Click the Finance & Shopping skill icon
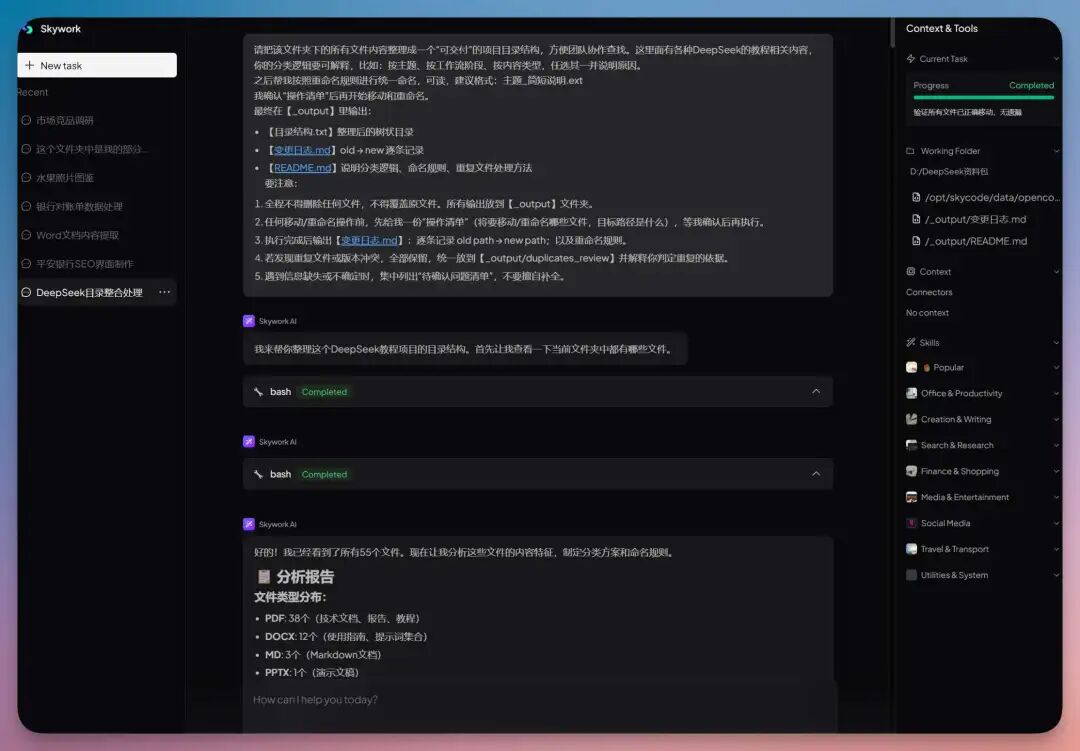The height and width of the screenshot is (751, 1080). pyautogui.click(x=910, y=471)
